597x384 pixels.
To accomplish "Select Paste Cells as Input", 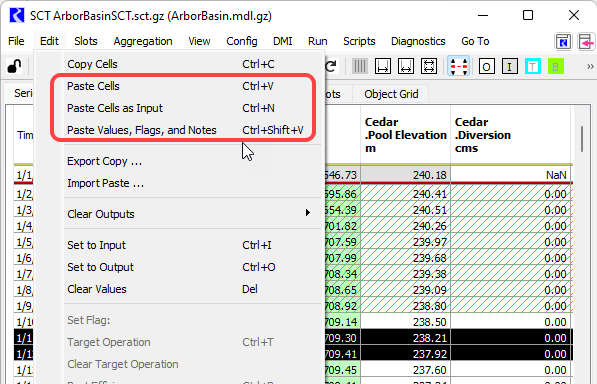I will [179, 108].
